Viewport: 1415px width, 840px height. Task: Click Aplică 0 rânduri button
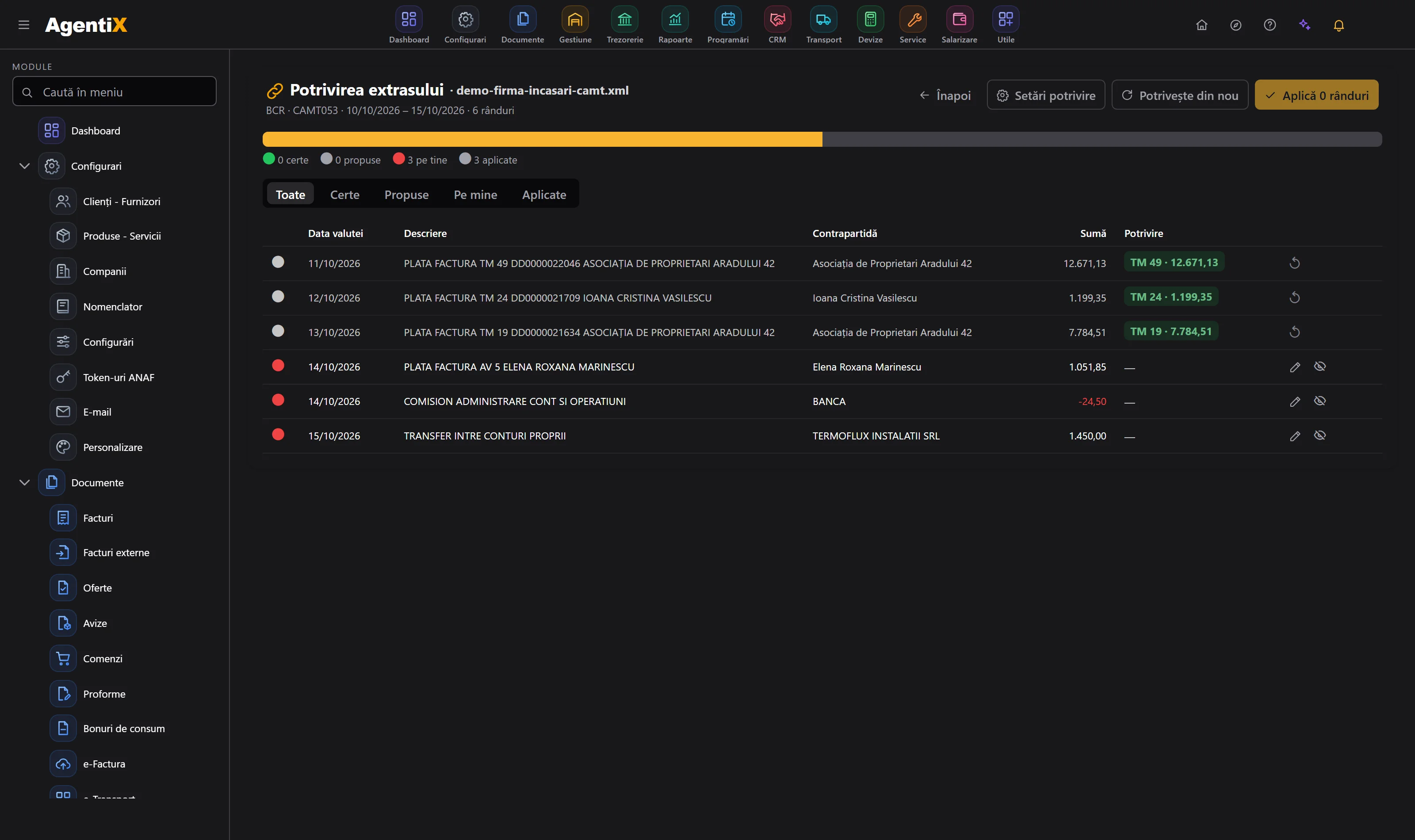coord(1316,95)
